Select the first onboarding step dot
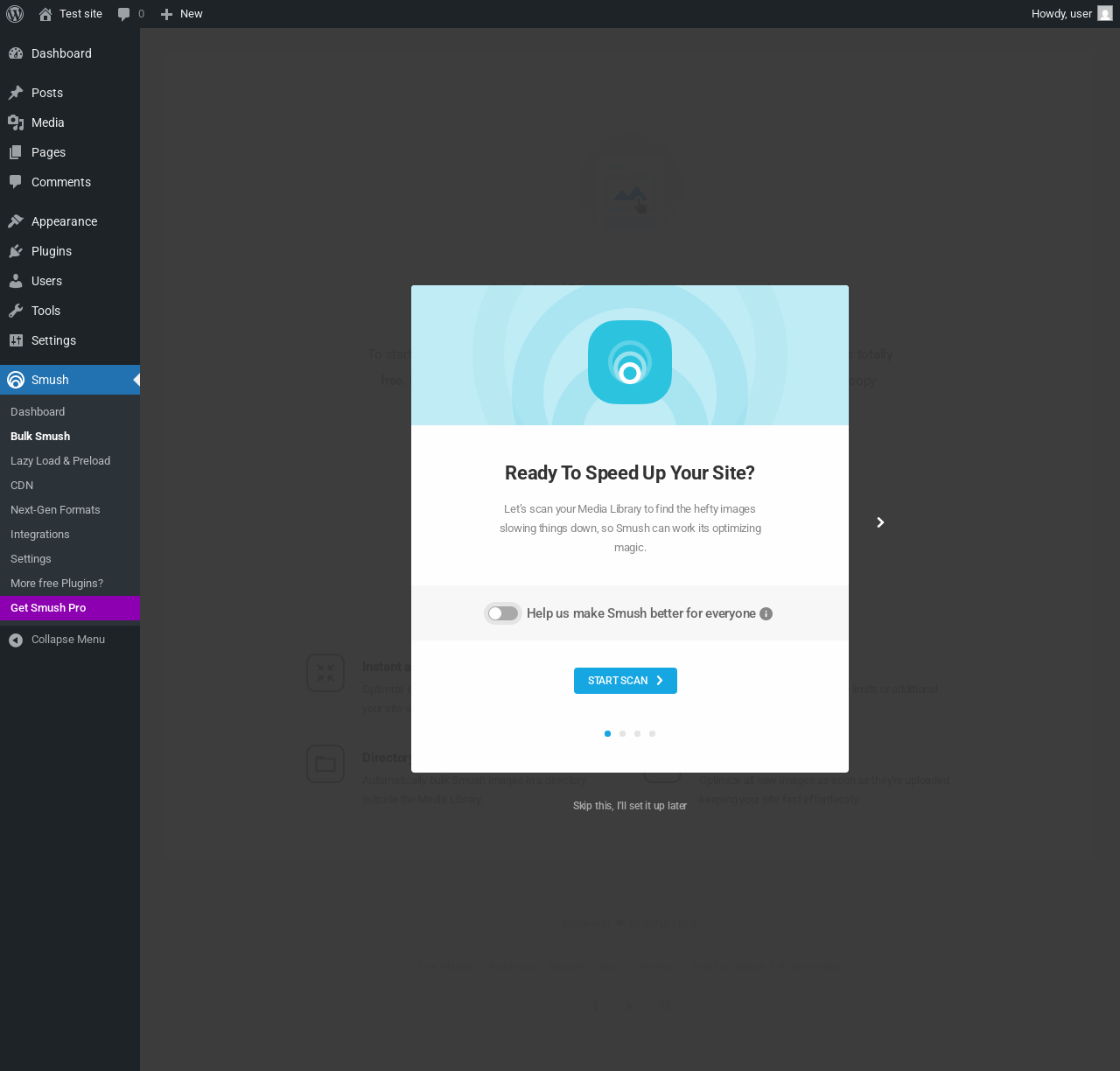The height and width of the screenshot is (1071, 1120). coord(607,734)
